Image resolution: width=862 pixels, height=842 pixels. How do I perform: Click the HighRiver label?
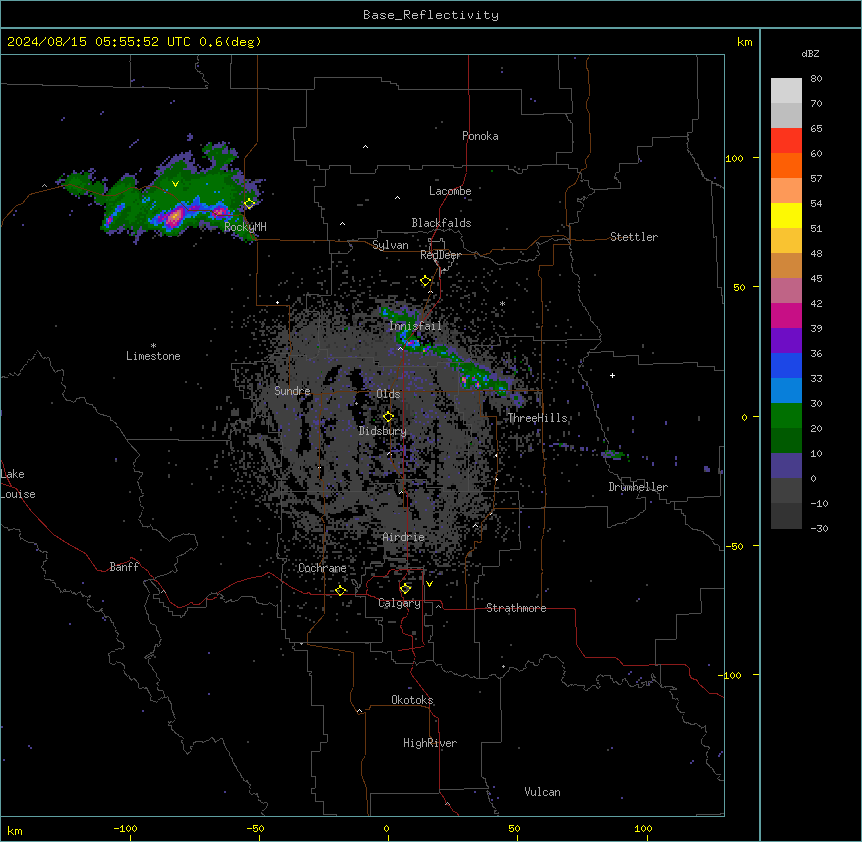430,743
